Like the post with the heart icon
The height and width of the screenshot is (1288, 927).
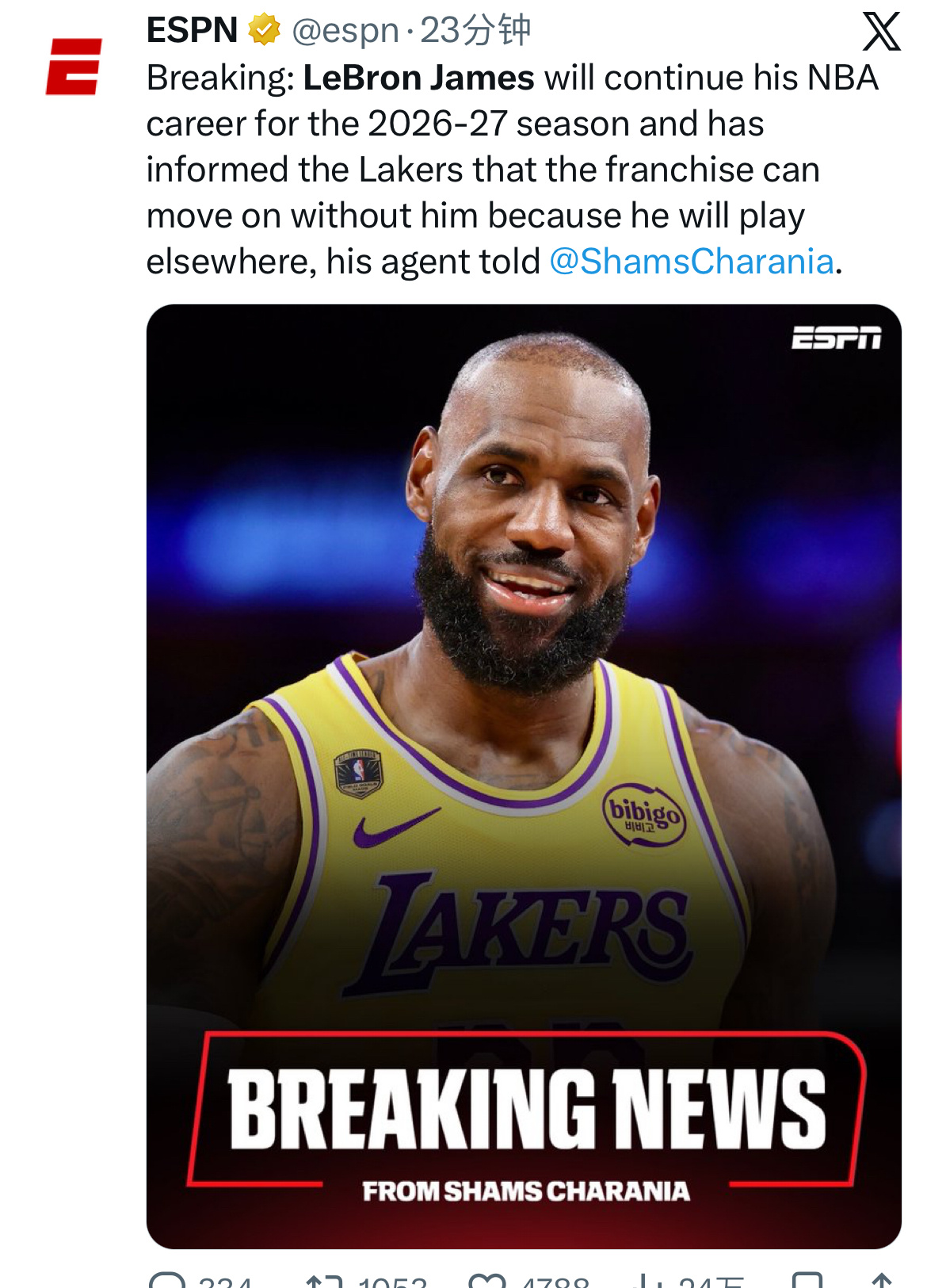click(x=487, y=1279)
